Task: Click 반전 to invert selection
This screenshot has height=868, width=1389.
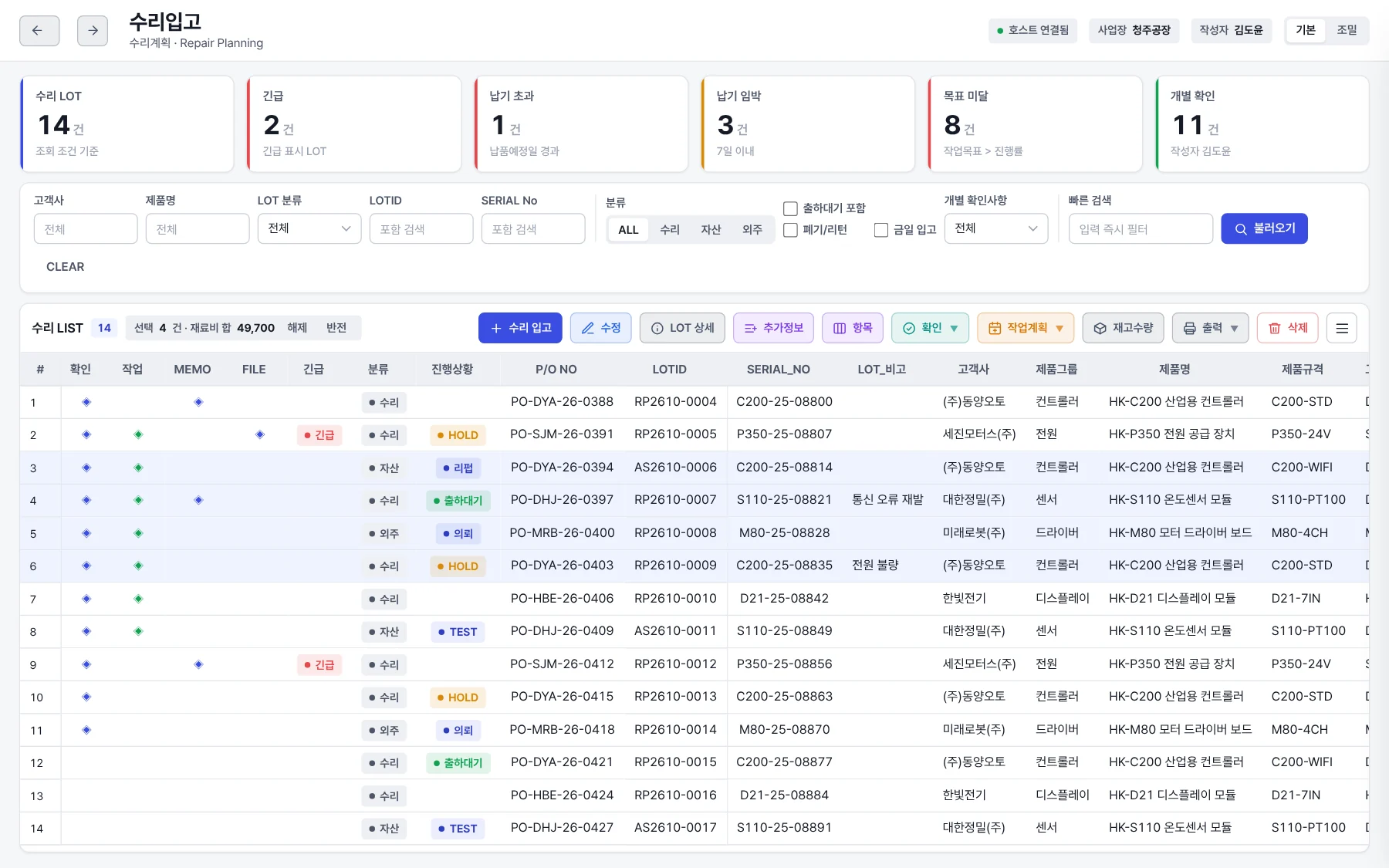Action: 336,328
